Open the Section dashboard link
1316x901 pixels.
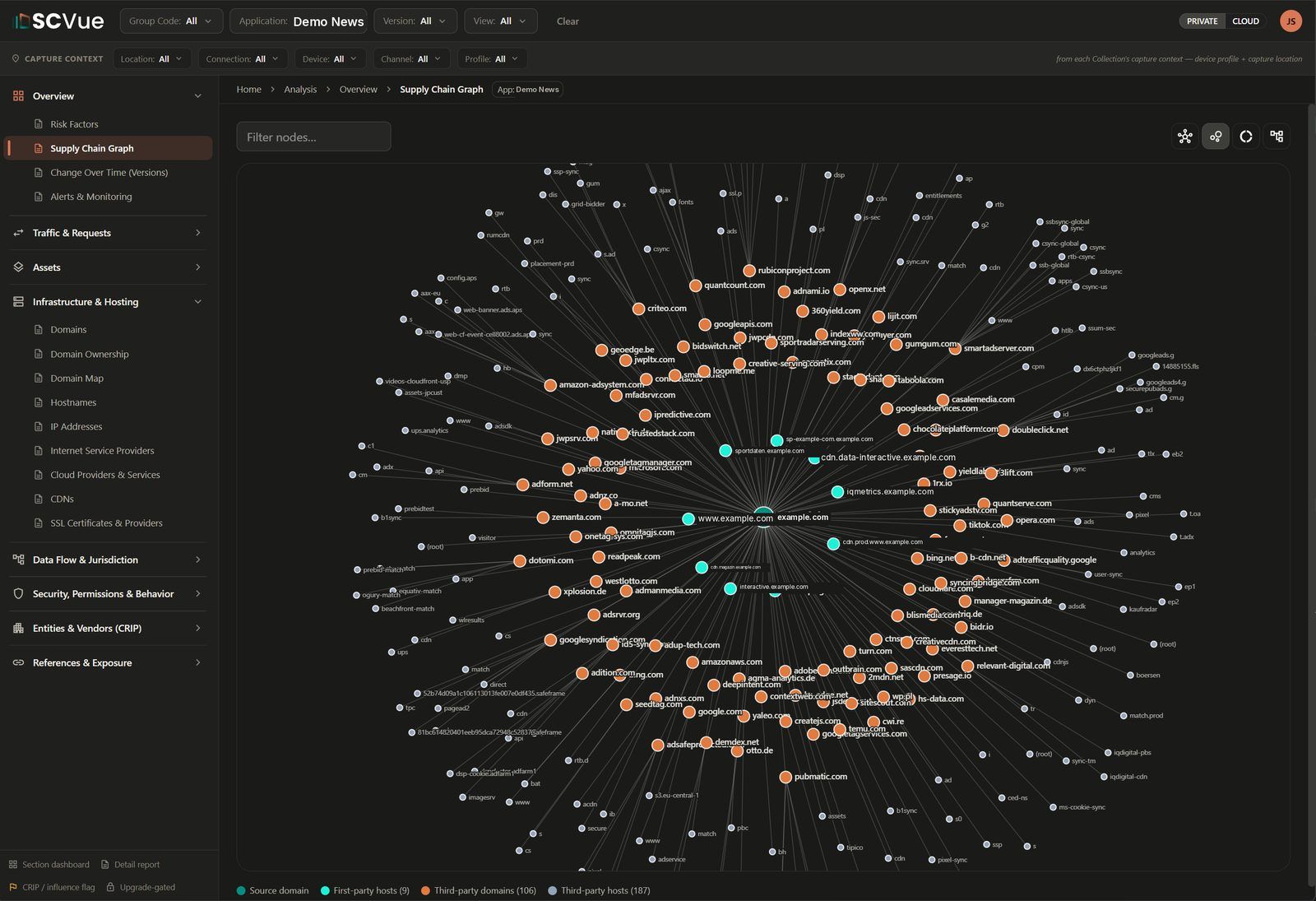pos(49,865)
